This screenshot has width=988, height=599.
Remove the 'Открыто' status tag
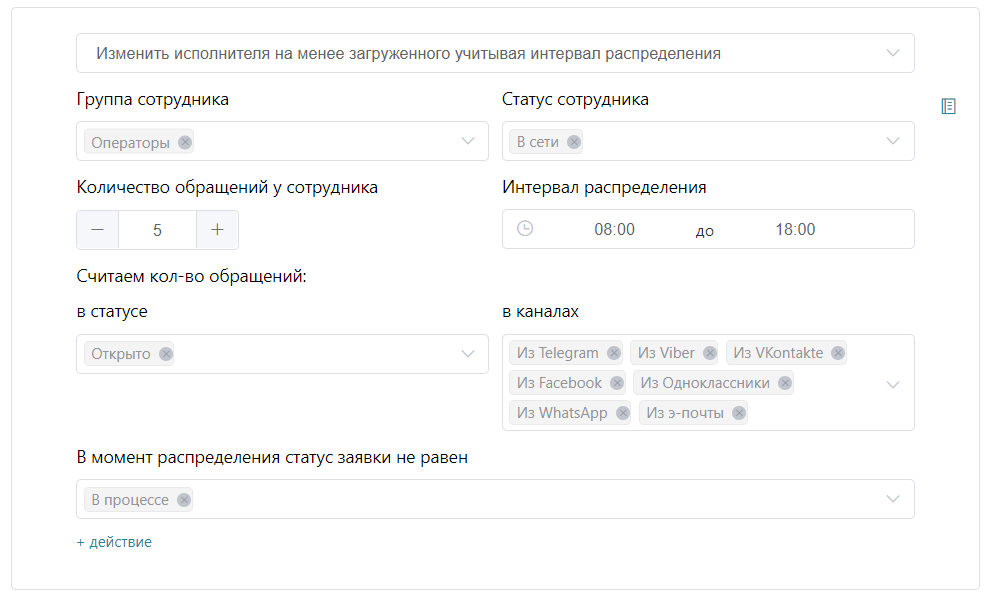point(166,354)
